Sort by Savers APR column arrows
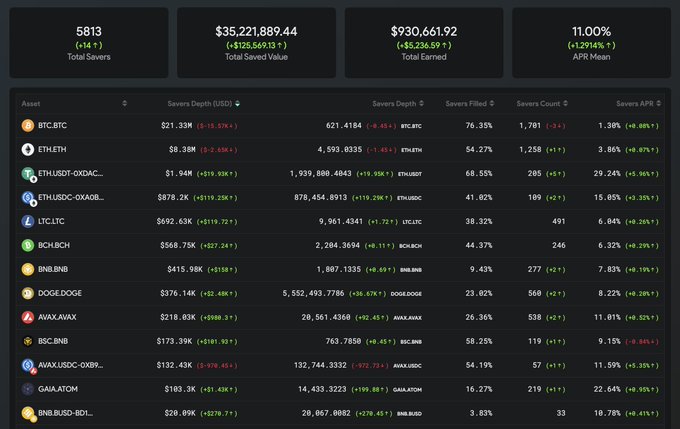This screenshot has width=680, height=429. click(x=658, y=103)
